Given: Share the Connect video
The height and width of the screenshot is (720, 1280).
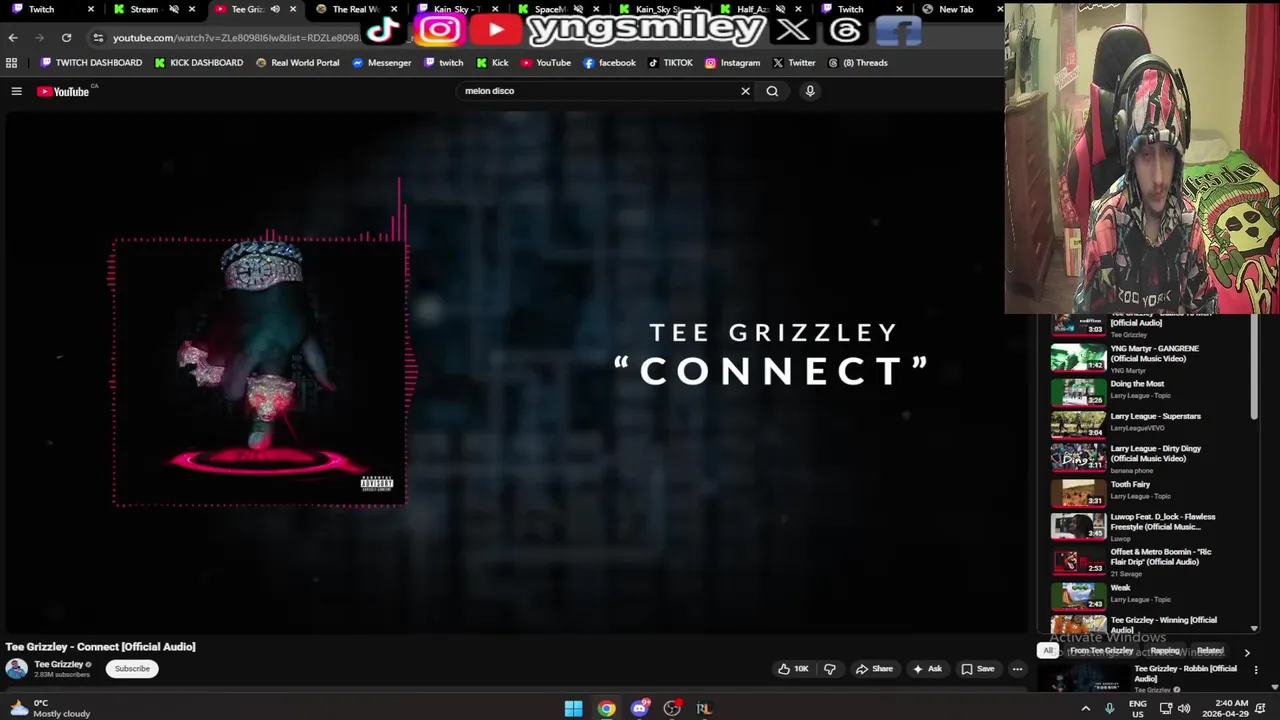Looking at the screenshot, I should [874, 669].
